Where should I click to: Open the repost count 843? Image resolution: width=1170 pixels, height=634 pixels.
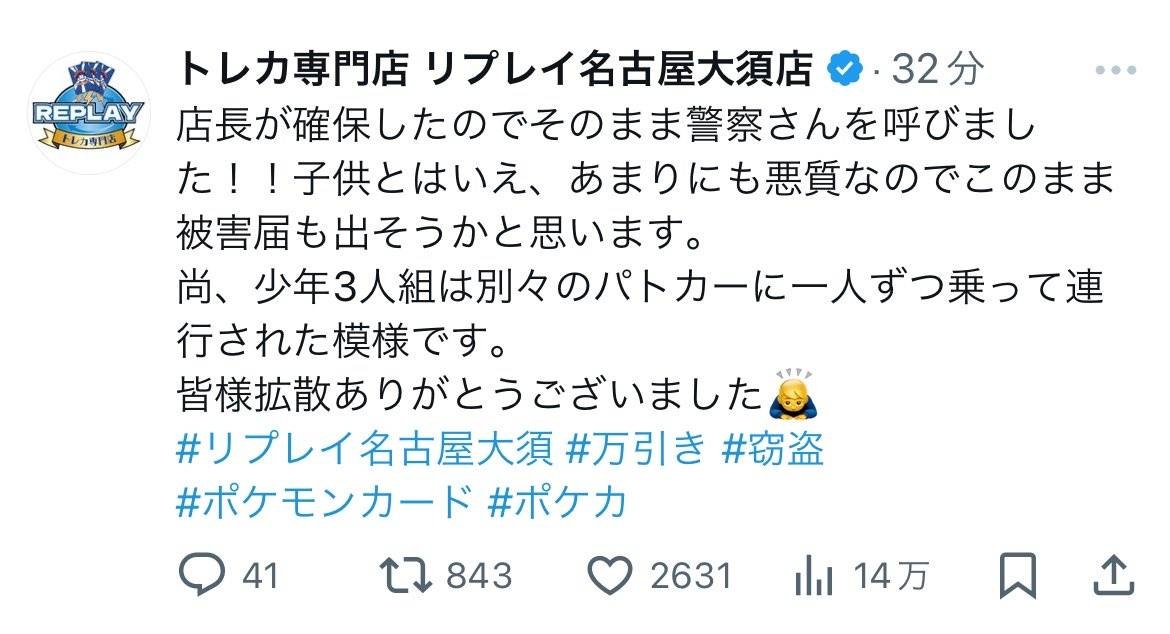479,576
